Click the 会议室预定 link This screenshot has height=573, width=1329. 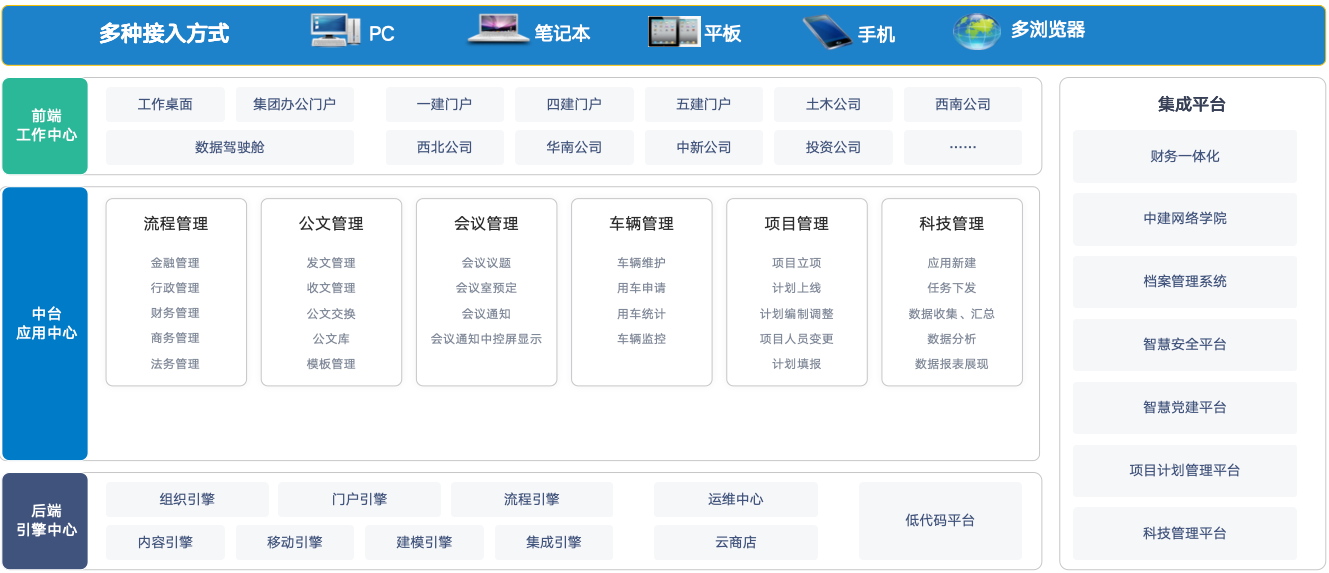tap(486, 288)
